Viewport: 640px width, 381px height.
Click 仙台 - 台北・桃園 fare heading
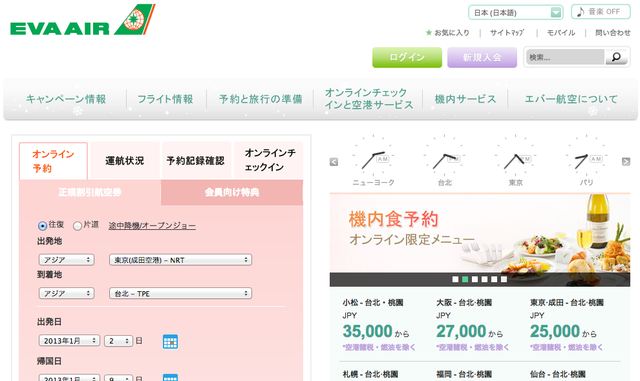point(558,374)
